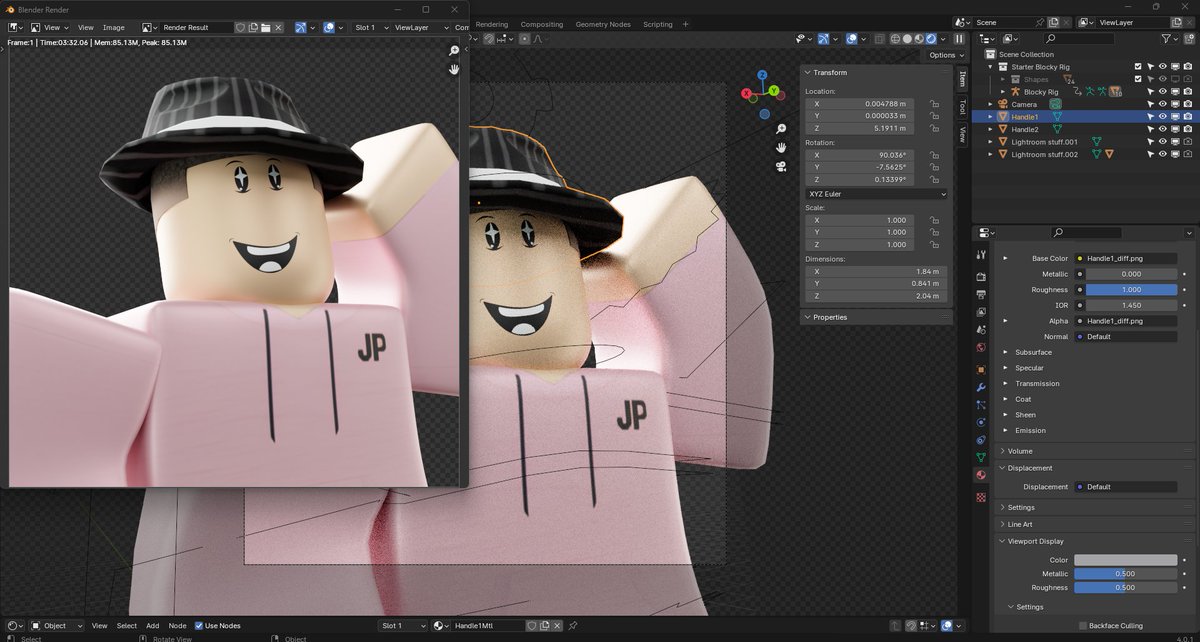Uncheck Starter Blocky Rig collection checkbox
1200x642 pixels.
pyautogui.click(x=1138, y=67)
